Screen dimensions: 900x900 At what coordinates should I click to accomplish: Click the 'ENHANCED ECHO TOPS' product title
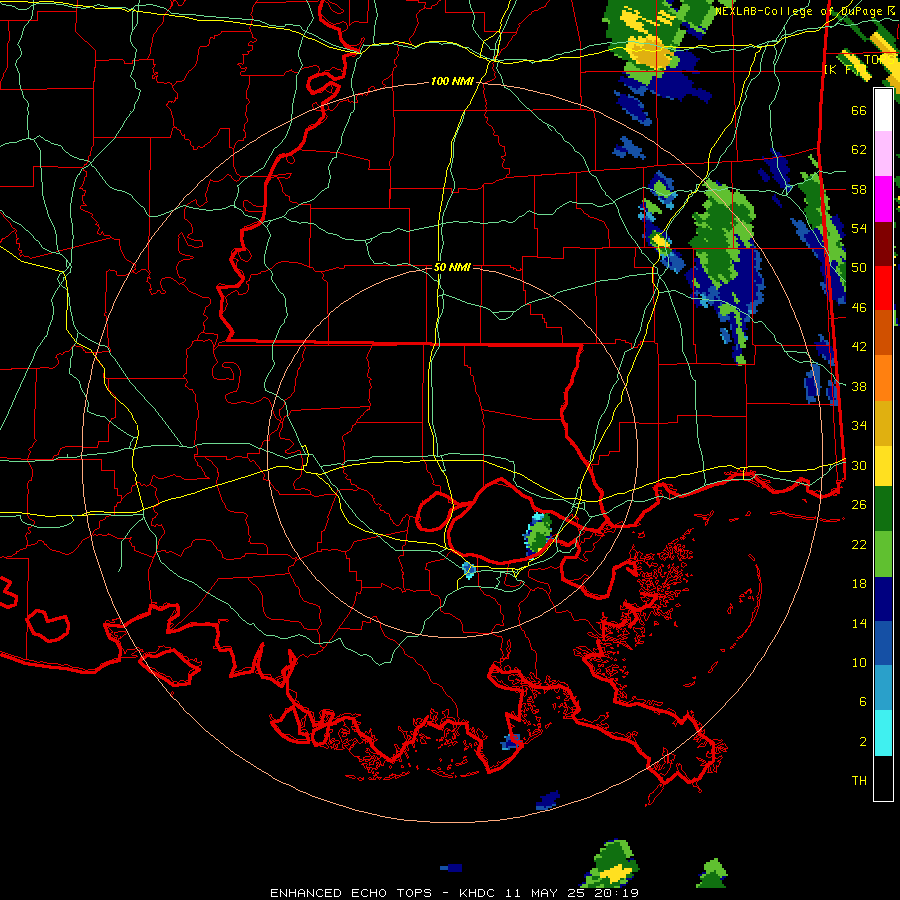click(x=351, y=893)
